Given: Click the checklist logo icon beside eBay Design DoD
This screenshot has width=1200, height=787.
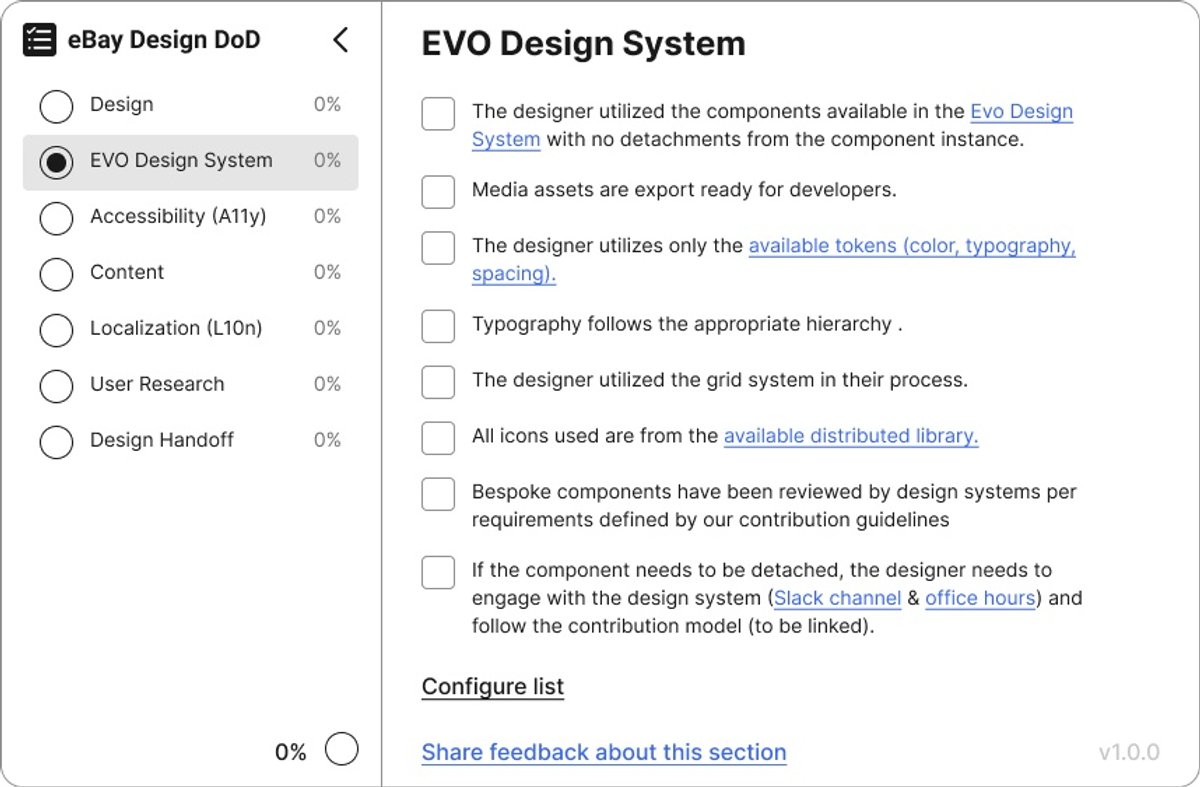Looking at the screenshot, I should pos(39,40).
